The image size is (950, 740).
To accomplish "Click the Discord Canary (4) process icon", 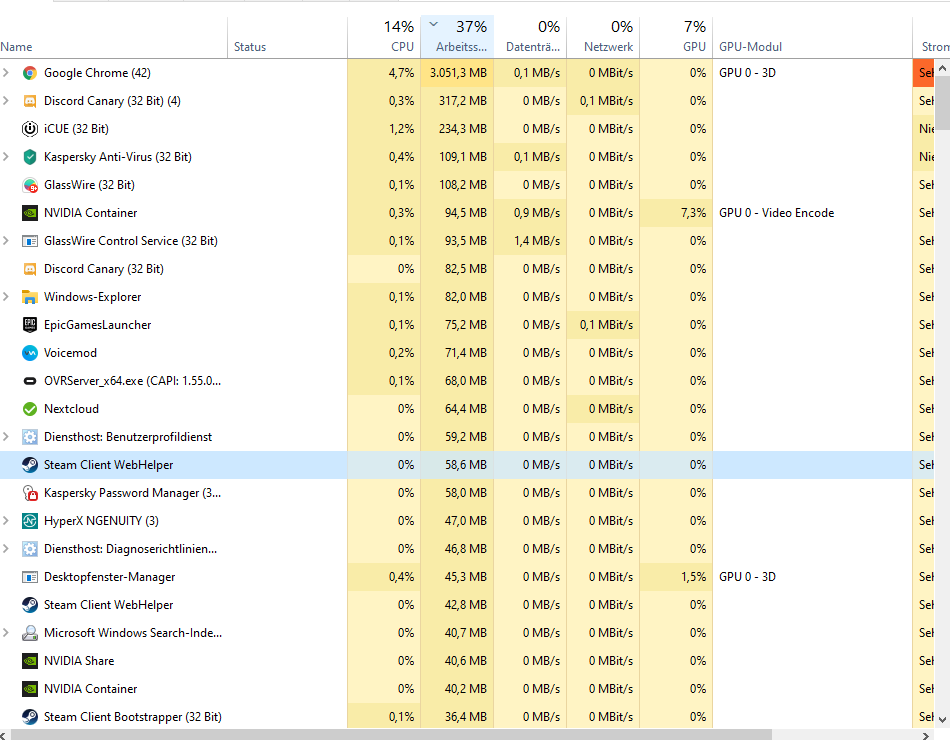I will click(30, 101).
